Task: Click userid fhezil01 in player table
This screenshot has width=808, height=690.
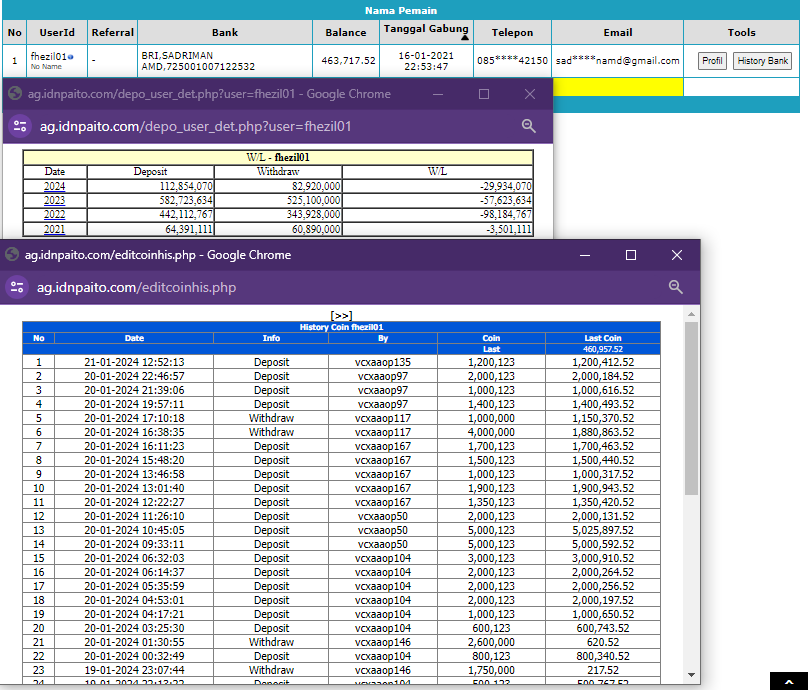Action: (x=48, y=56)
